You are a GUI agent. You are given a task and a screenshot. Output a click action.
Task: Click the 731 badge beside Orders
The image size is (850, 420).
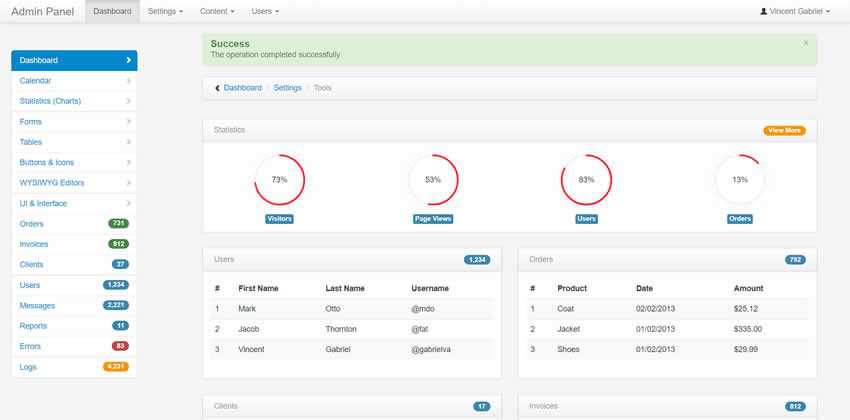point(118,224)
